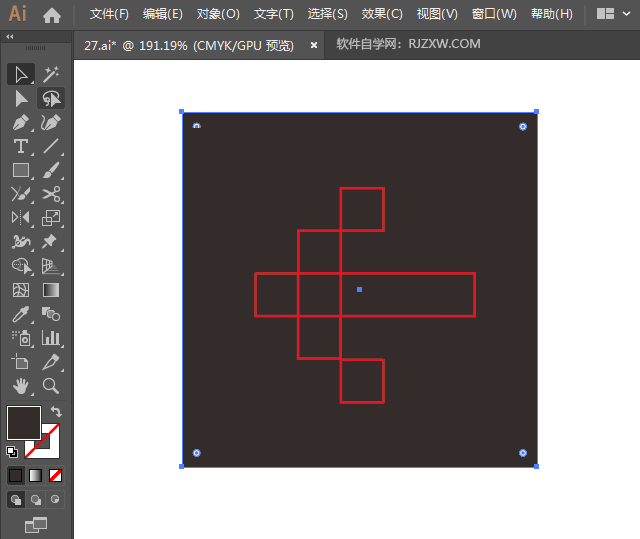This screenshot has width=640, height=539.
Task: Select the Direct Selection tool
Action: [21, 99]
